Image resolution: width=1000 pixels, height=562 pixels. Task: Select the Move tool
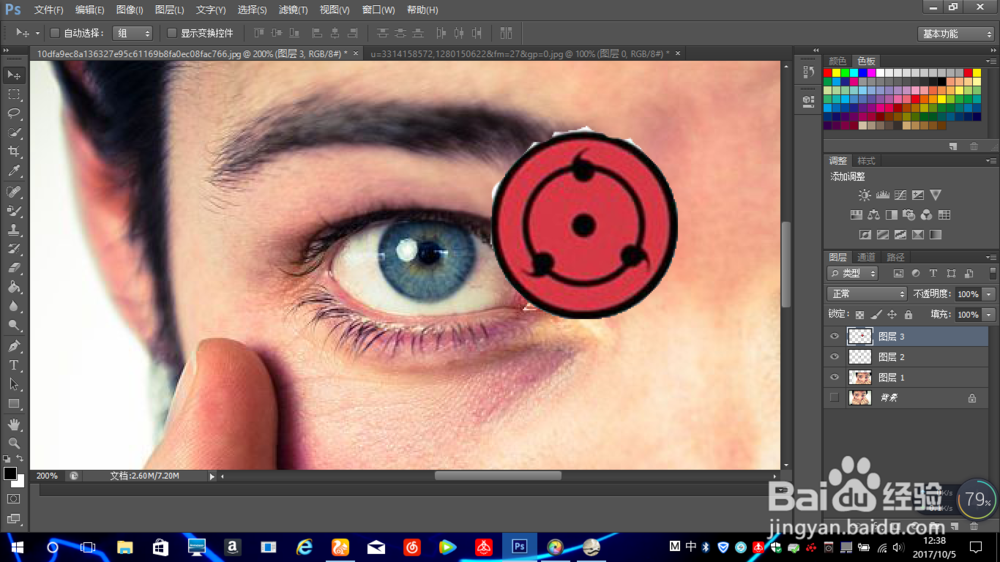[x=14, y=75]
